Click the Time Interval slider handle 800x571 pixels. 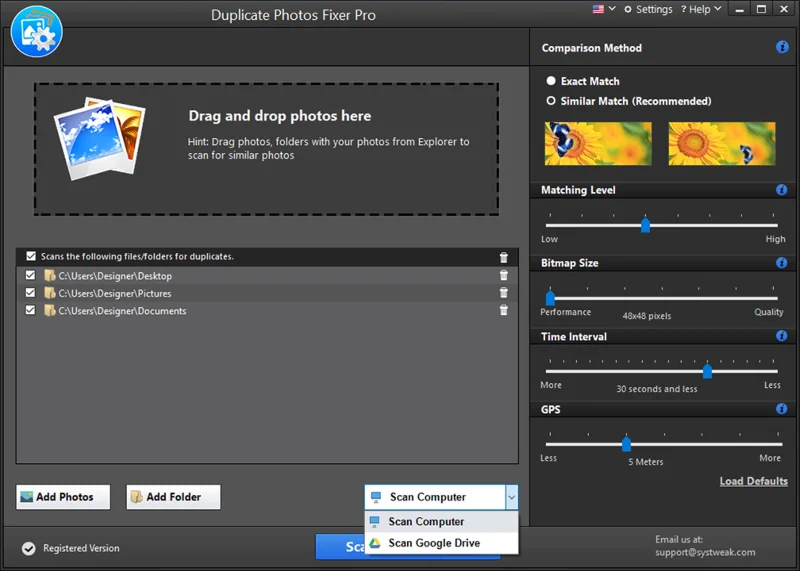707,370
